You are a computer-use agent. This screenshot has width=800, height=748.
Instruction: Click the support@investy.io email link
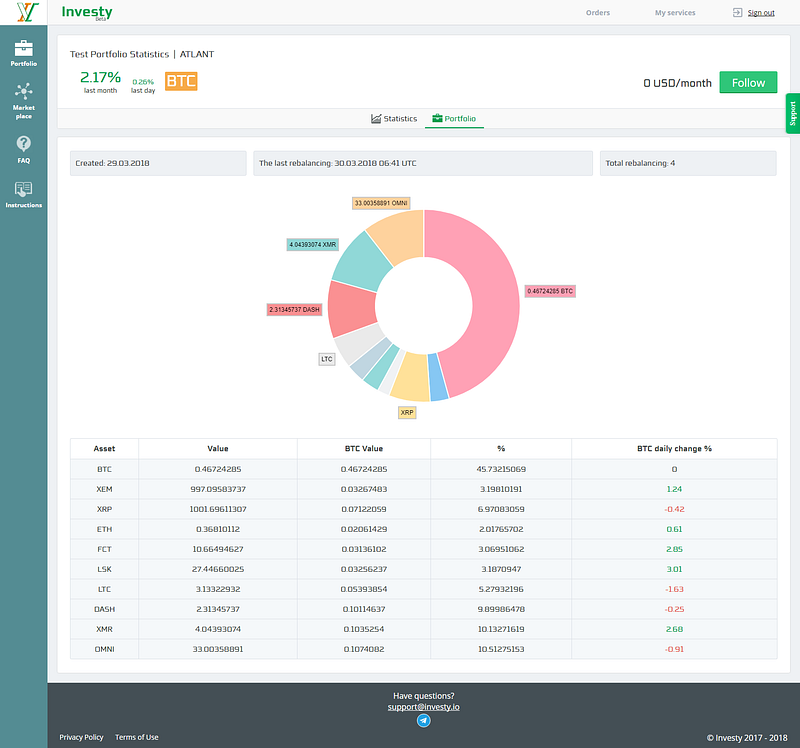click(423, 707)
